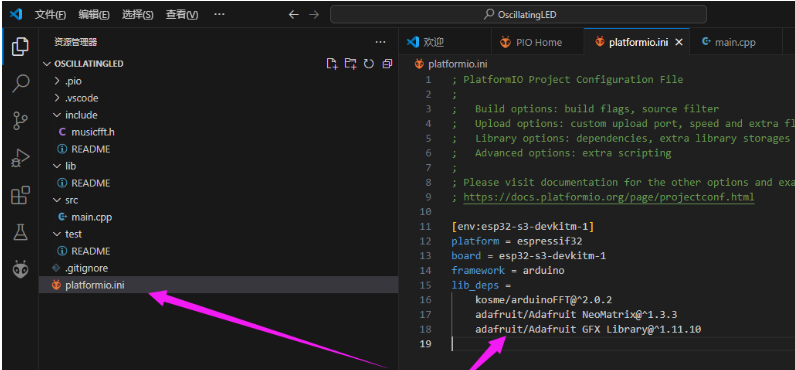795x370 pixels.
Task: Switch to the 欢迎 tab
Action: [445, 43]
